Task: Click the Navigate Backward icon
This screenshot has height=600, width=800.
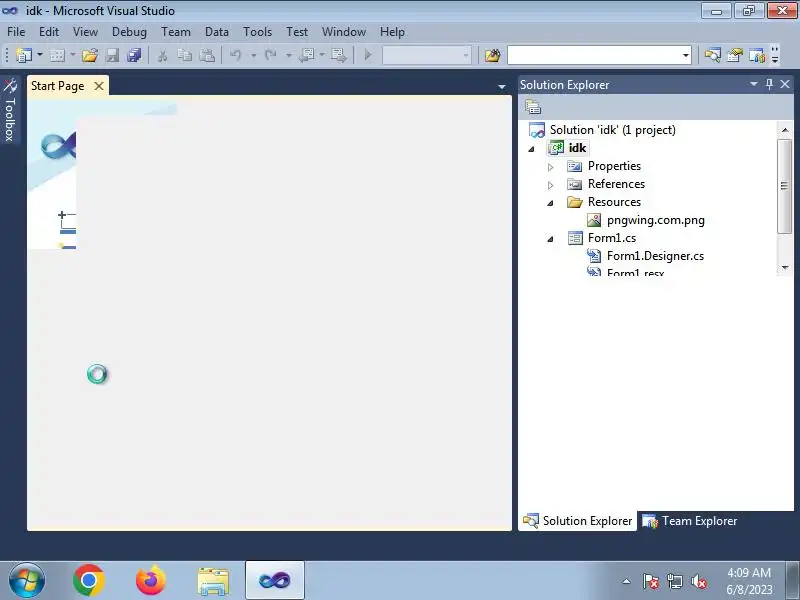Action: pyautogui.click(x=307, y=55)
